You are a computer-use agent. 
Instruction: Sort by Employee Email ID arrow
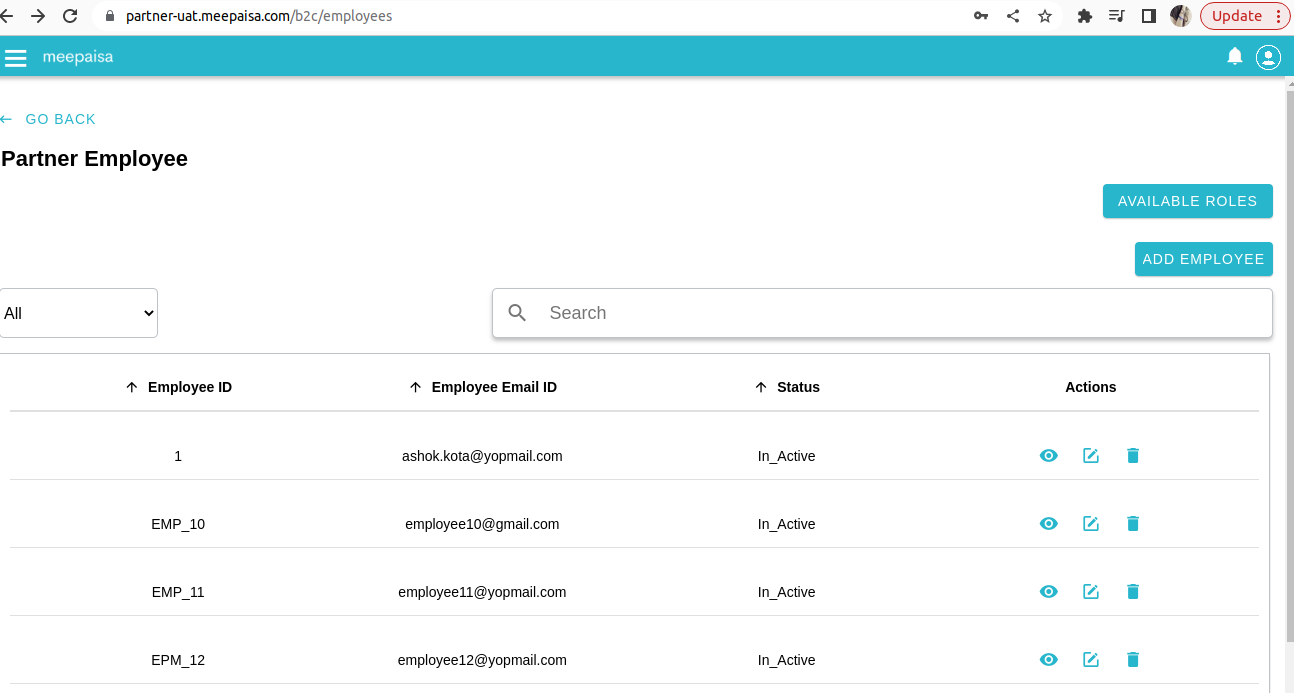click(x=416, y=387)
